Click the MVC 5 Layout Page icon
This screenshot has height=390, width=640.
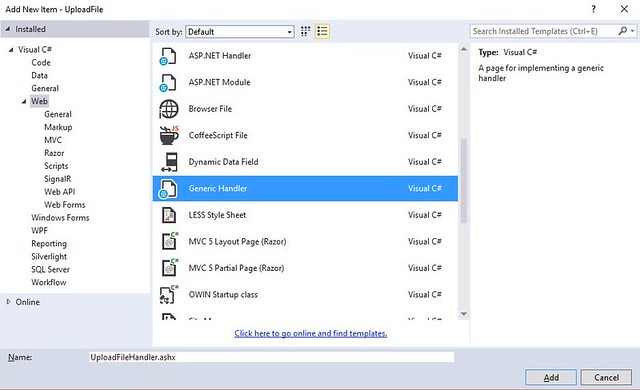[x=170, y=241]
